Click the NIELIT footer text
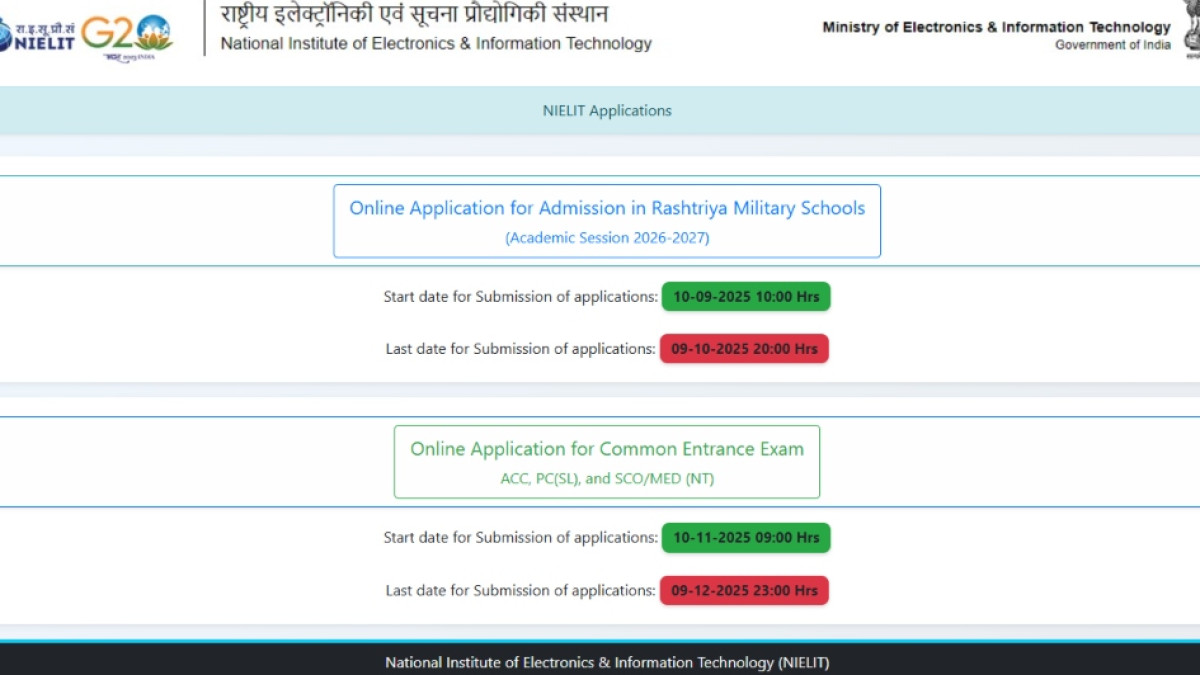The width and height of the screenshot is (1200, 675). (607, 662)
